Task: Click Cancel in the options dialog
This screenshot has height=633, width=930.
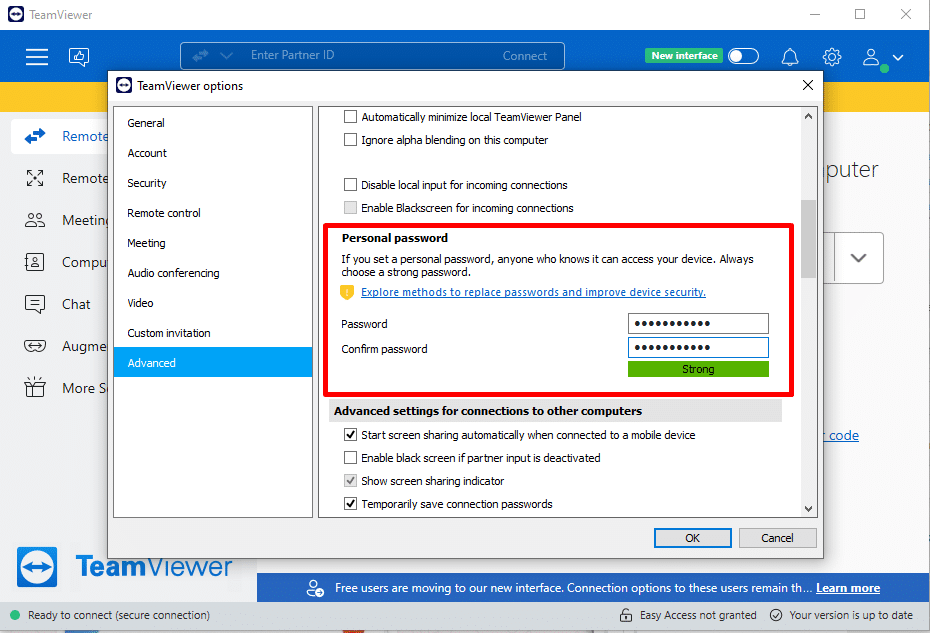Action: coord(777,538)
